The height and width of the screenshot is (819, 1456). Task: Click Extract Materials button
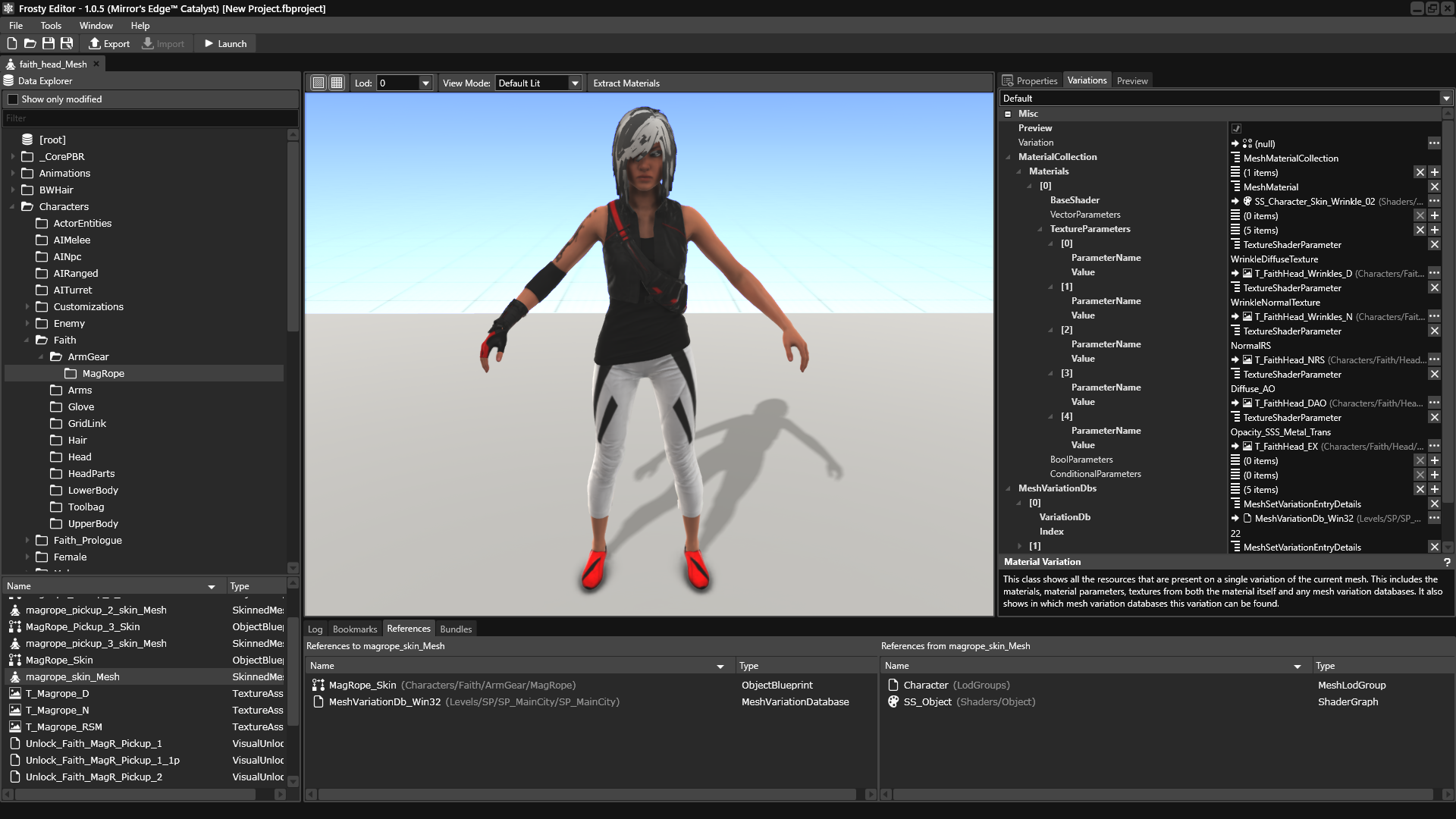pos(625,82)
